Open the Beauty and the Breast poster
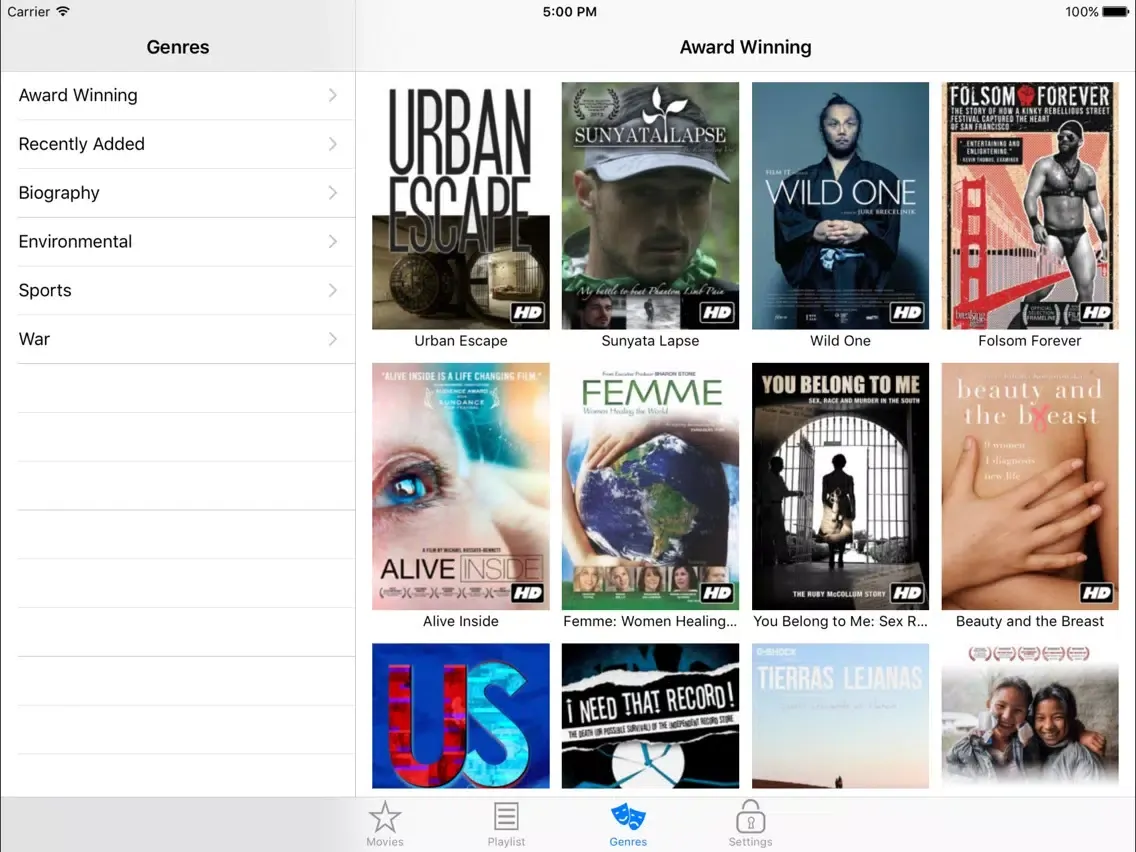Image resolution: width=1136 pixels, height=852 pixels. click(x=1030, y=486)
